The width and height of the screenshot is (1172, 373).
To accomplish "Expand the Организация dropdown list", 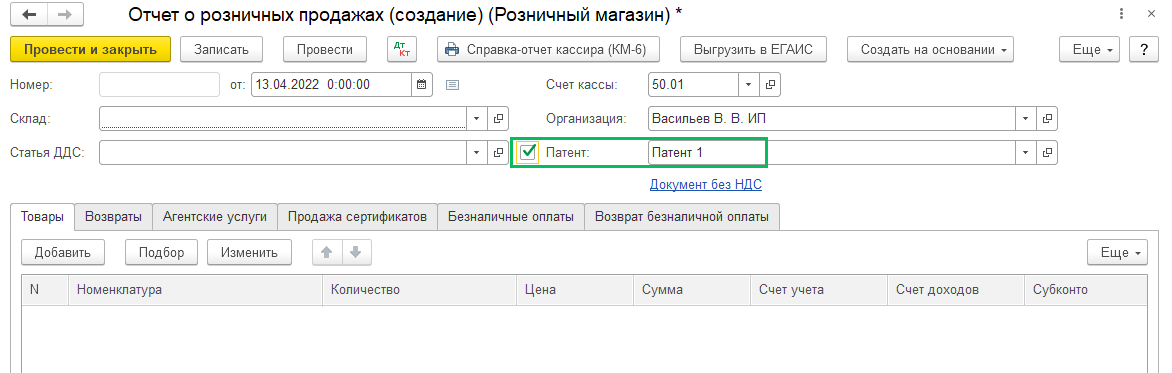I will coord(1026,118).
